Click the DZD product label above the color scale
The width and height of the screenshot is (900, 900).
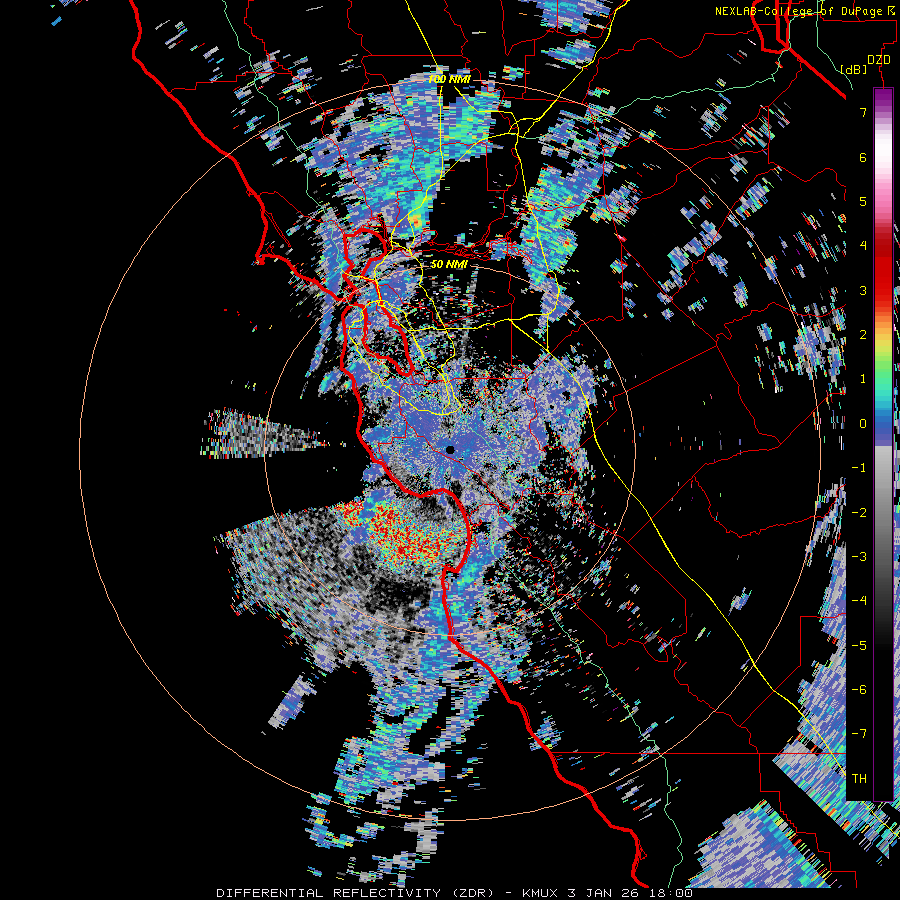878,60
